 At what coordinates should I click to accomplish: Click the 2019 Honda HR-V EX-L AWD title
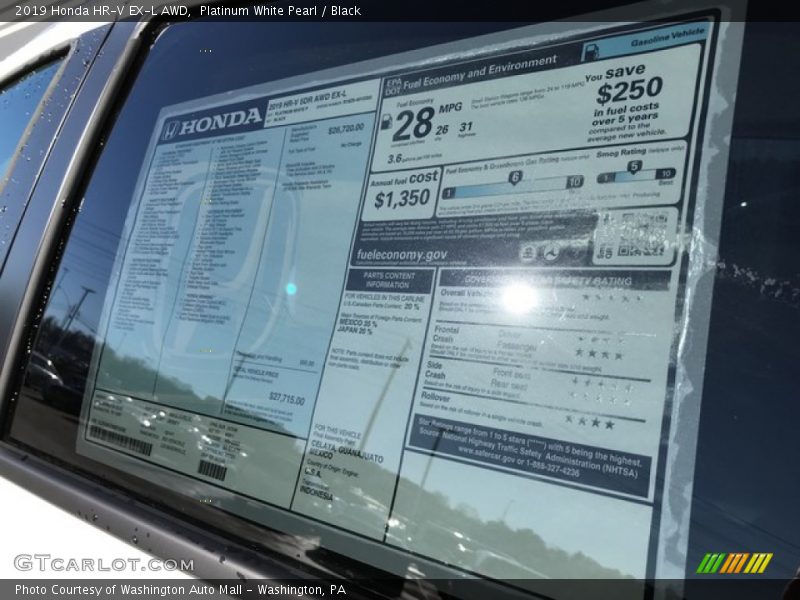coord(98,10)
